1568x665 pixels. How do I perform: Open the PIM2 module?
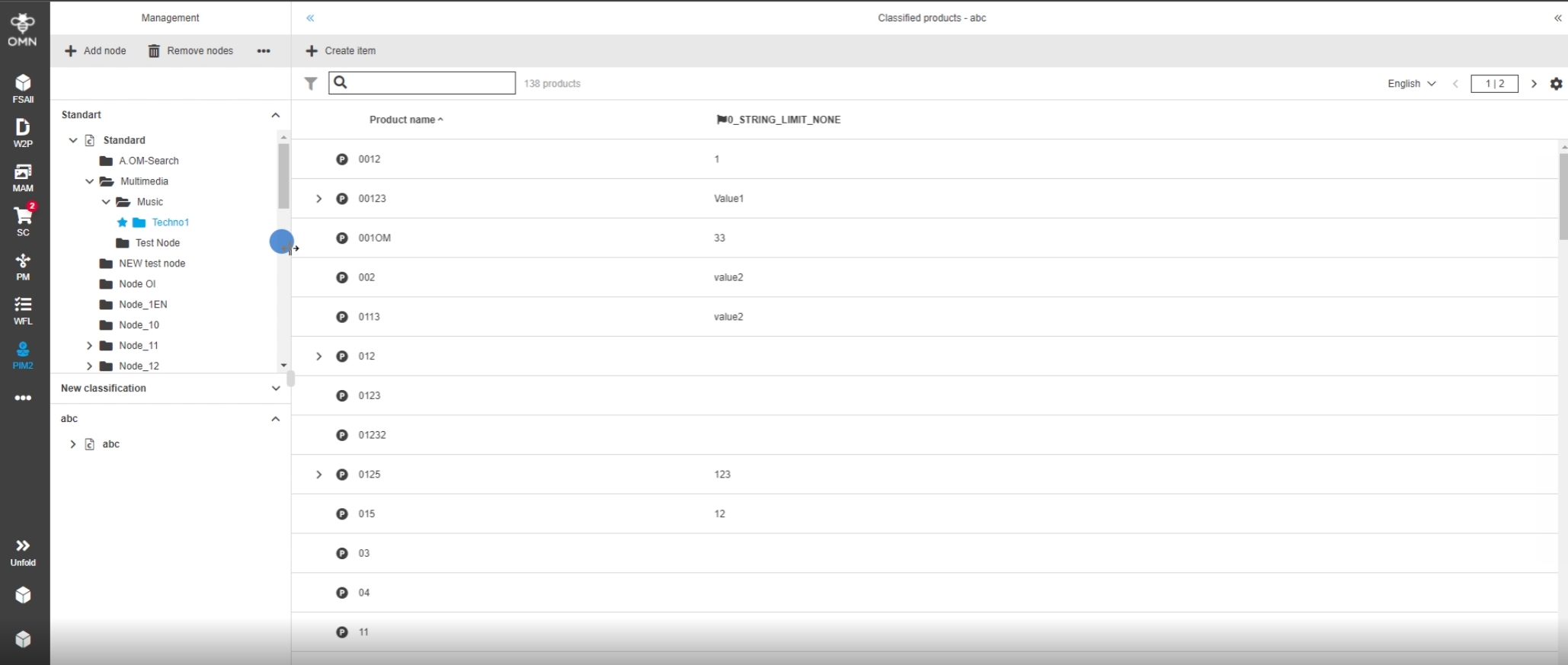pyautogui.click(x=23, y=355)
